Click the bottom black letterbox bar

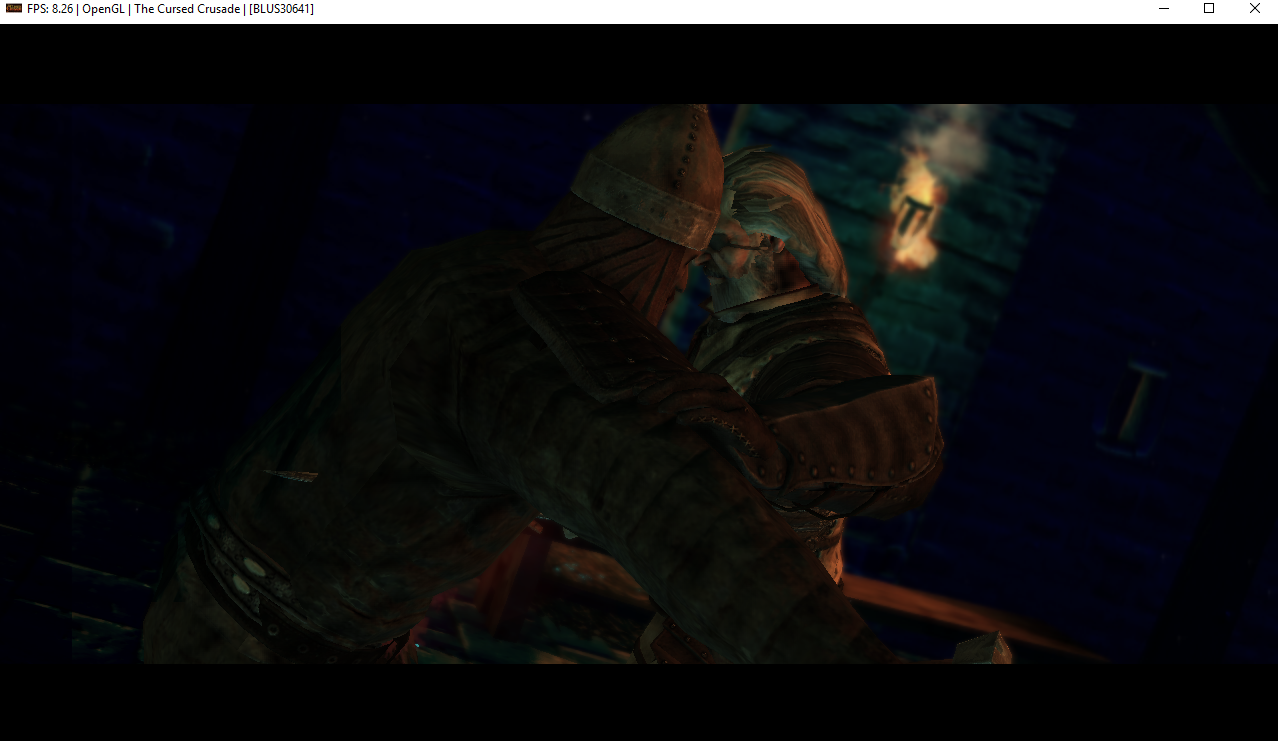tap(639, 700)
